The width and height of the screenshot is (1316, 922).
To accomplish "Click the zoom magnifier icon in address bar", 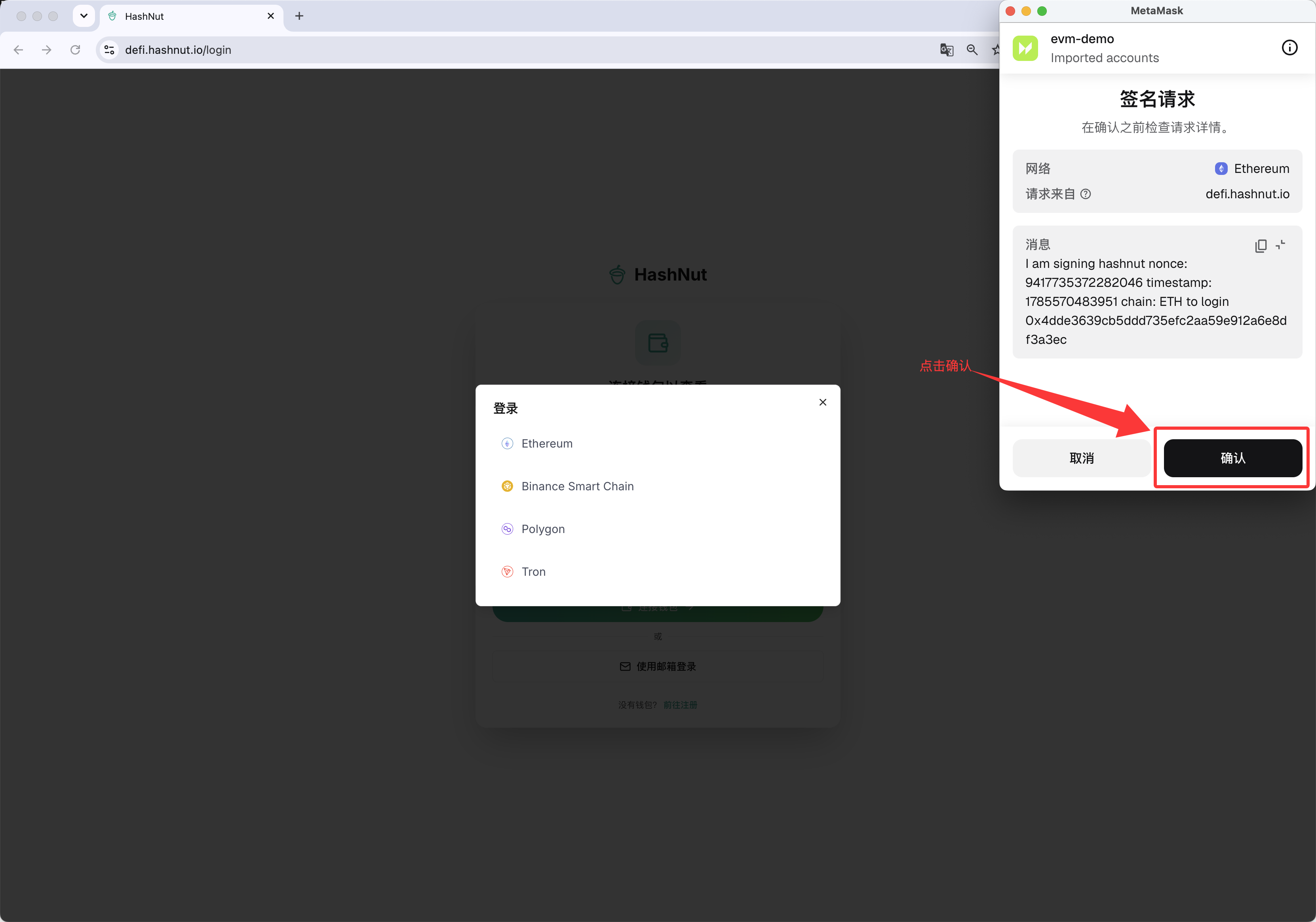I will pos(972,50).
